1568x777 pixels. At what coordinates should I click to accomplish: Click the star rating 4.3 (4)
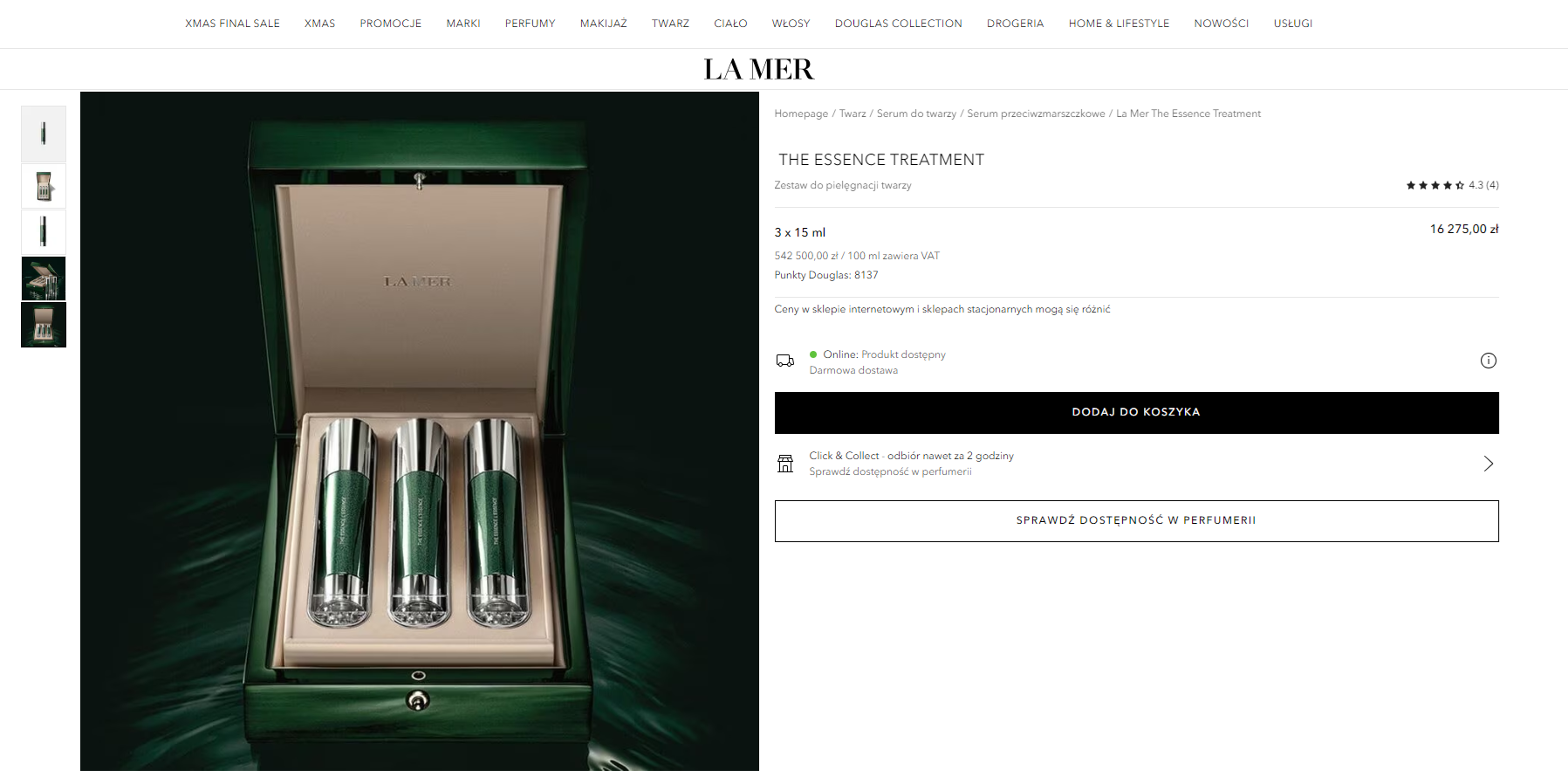(1452, 185)
